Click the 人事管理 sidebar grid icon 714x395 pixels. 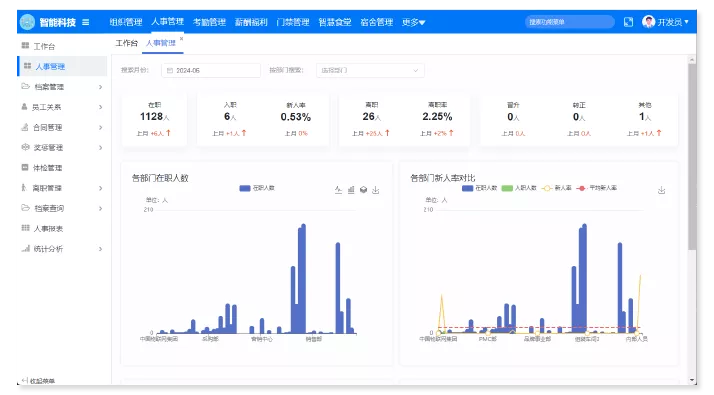pyautogui.click(x=27, y=66)
